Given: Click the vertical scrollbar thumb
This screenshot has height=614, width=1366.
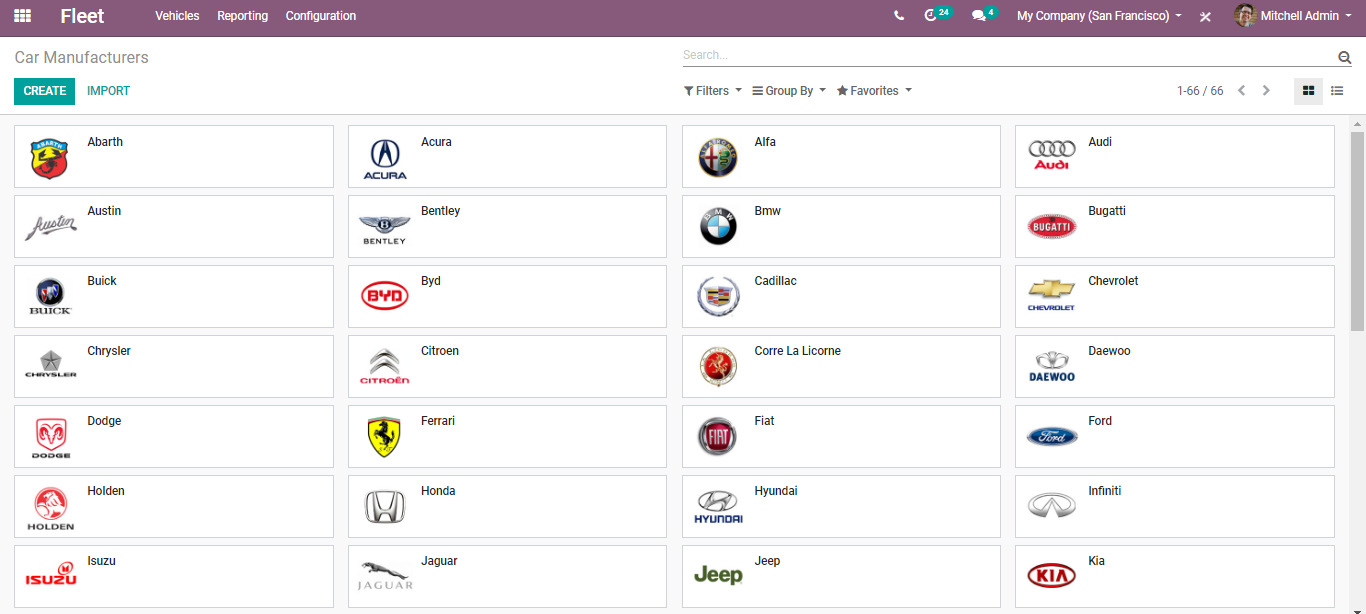Looking at the screenshot, I should click(1357, 231).
